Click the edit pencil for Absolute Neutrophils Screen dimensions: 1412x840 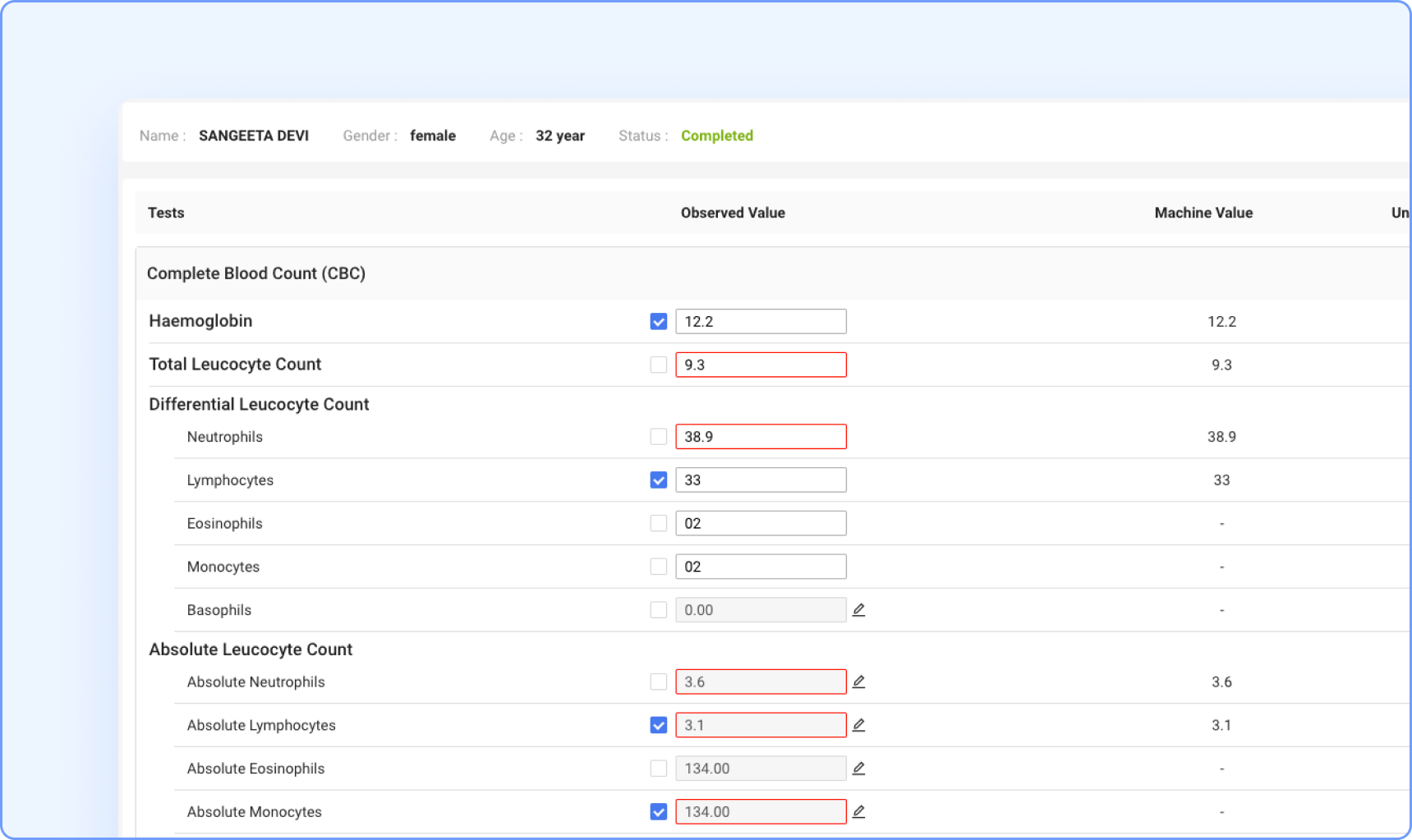coord(858,682)
